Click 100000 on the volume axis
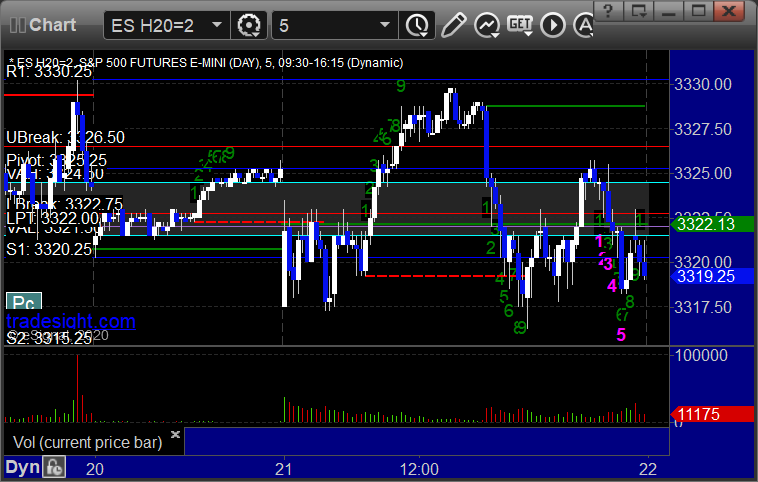This screenshot has height=482, width=758. click(x=701, y=355)
